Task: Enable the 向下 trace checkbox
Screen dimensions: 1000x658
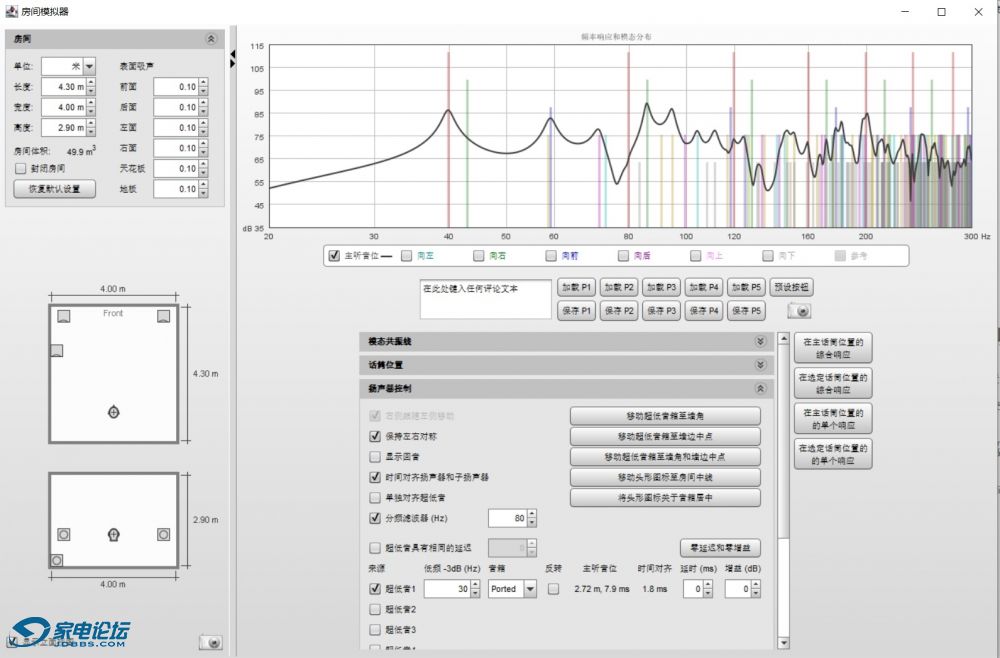Action: point(768,256)
